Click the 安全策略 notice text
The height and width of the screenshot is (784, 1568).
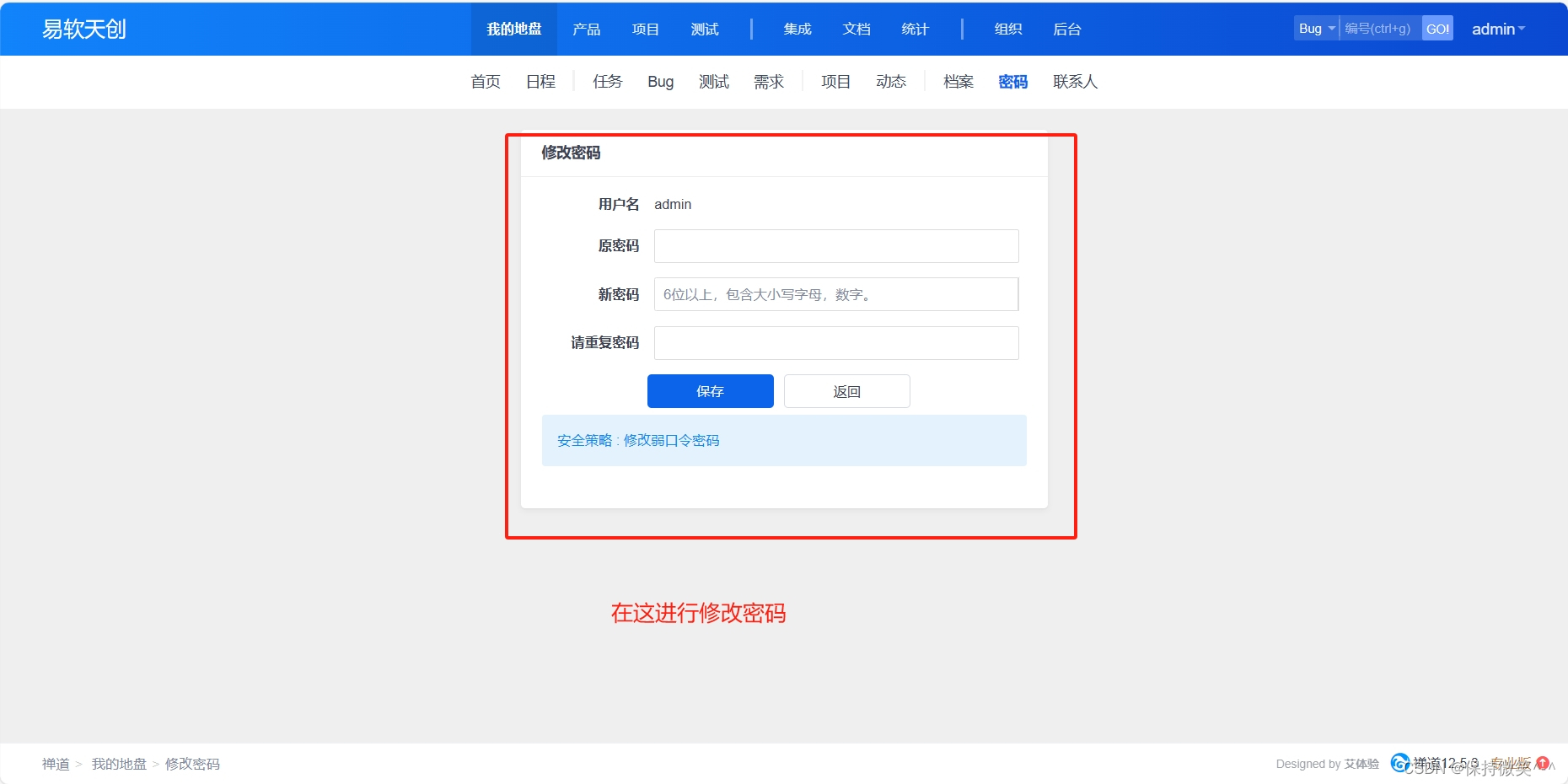tap(638, 440)
